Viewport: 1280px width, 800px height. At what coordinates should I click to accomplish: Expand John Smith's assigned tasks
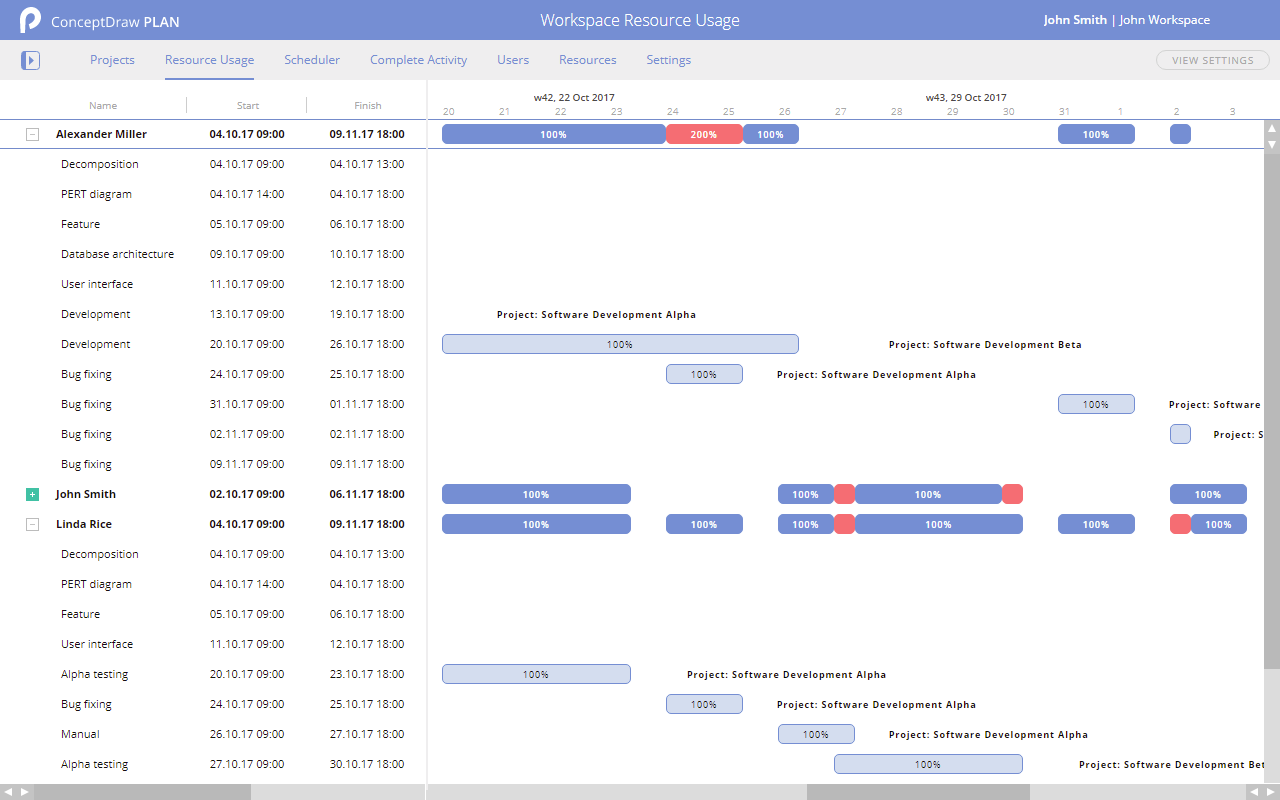click(x=31, y=493)
